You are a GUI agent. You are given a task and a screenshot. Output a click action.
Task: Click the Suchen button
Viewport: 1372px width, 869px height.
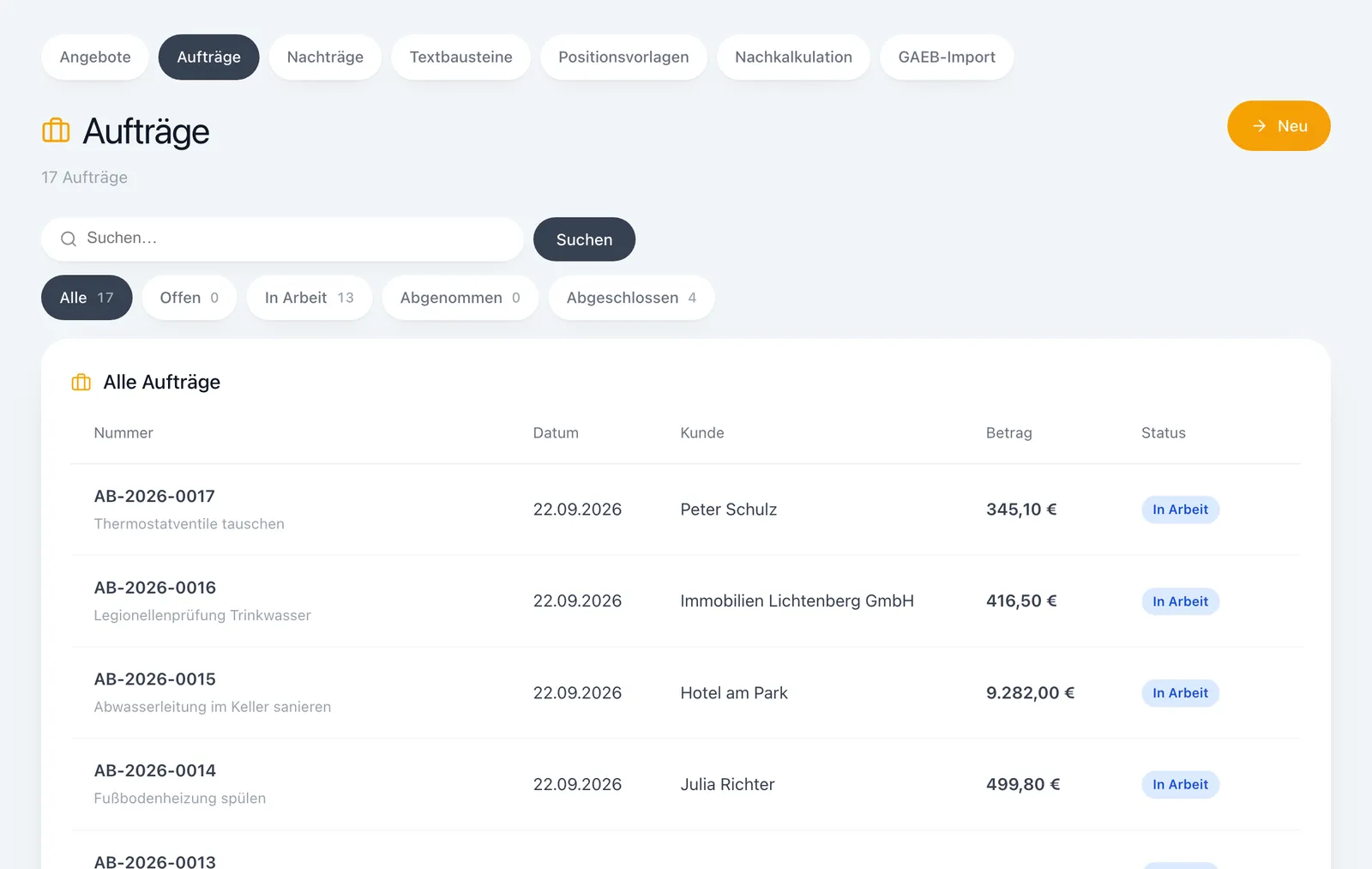[x=584, y=239]
